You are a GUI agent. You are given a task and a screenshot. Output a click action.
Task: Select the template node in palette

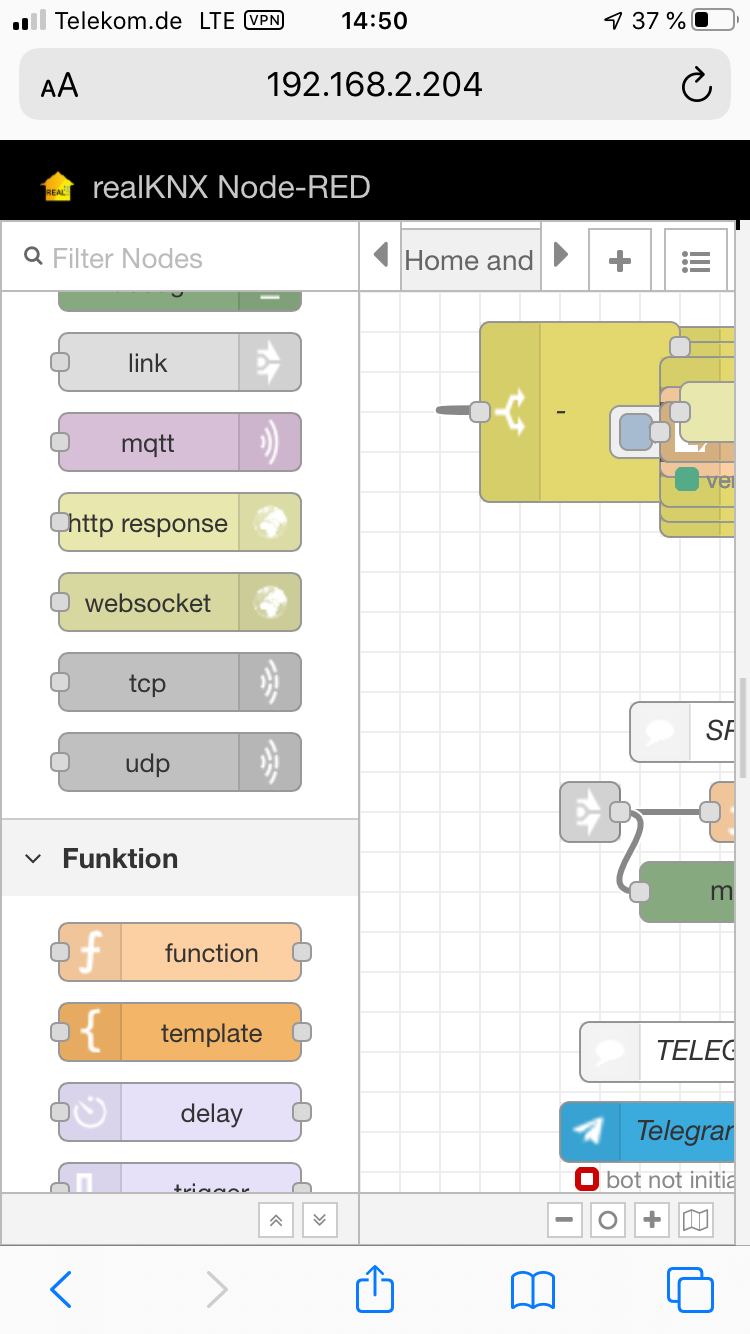180,1033
